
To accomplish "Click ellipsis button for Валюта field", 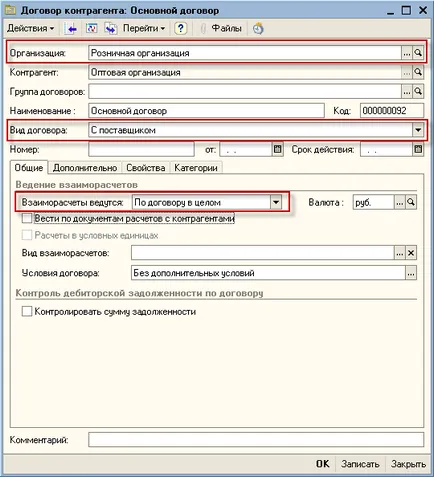I will (x=400, y=202).
